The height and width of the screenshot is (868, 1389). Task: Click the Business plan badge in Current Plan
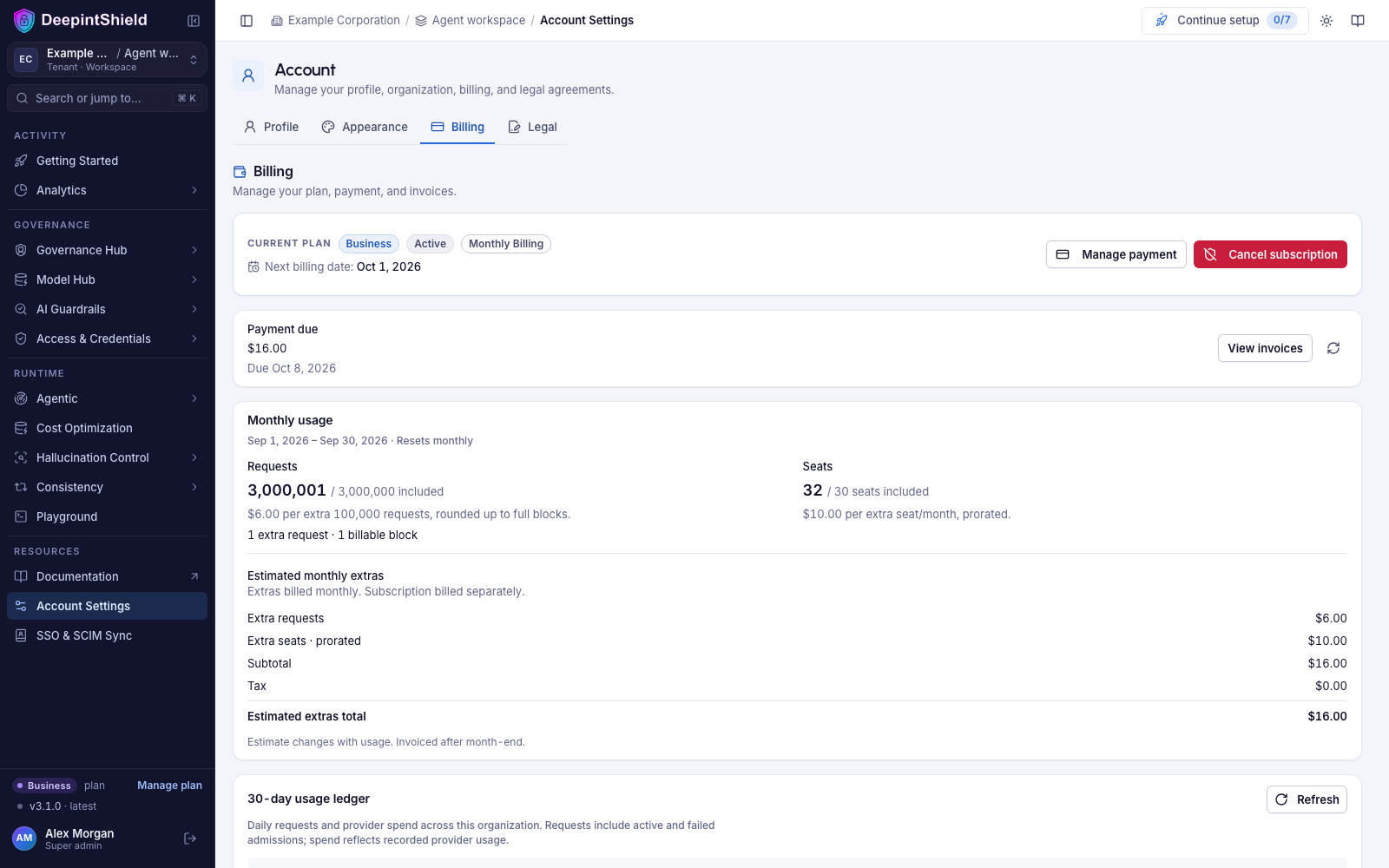(x=369, y=244)
